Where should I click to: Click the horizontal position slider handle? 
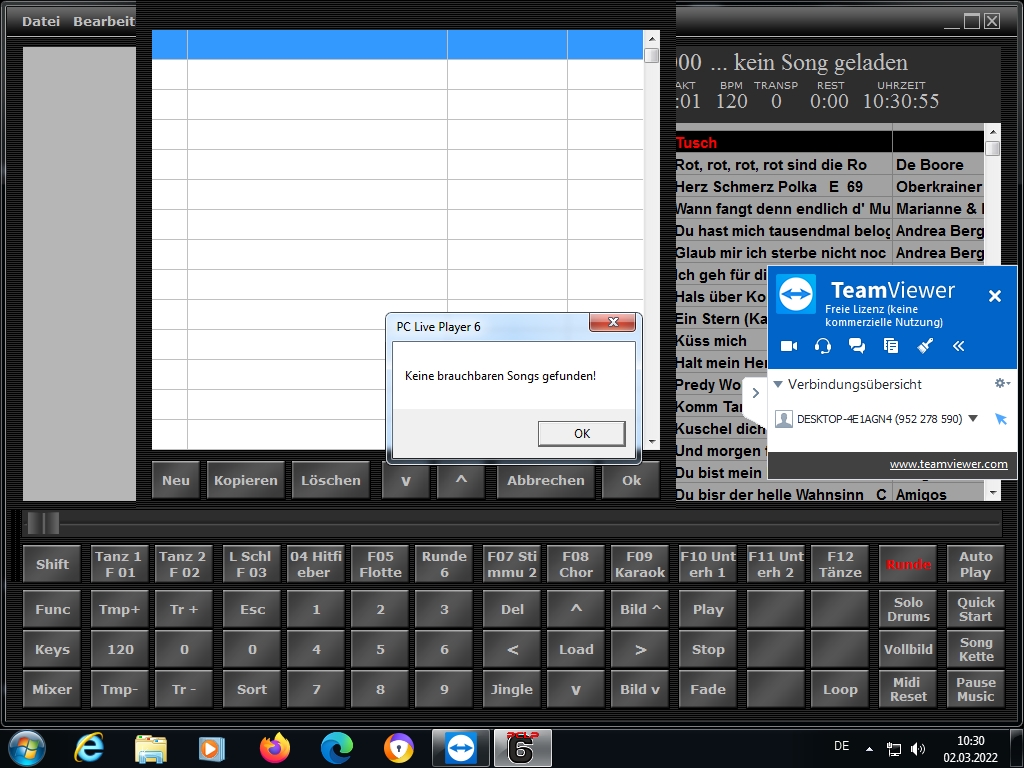pos(43,523)
